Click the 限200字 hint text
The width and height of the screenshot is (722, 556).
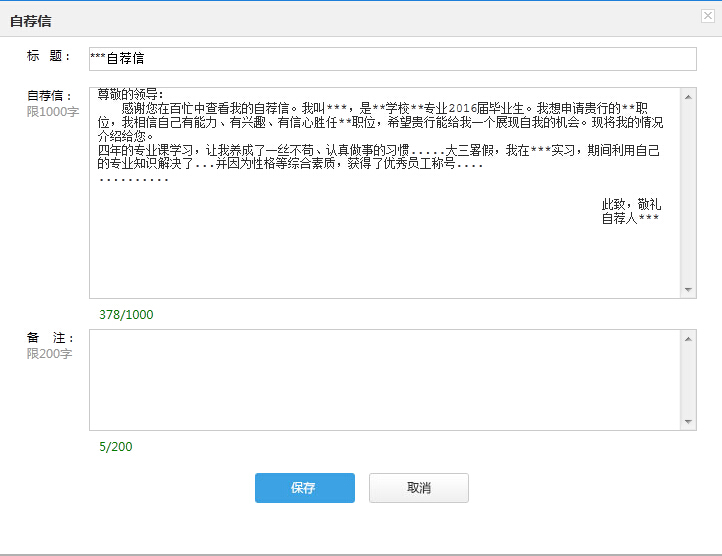click(x=50, y=354)
